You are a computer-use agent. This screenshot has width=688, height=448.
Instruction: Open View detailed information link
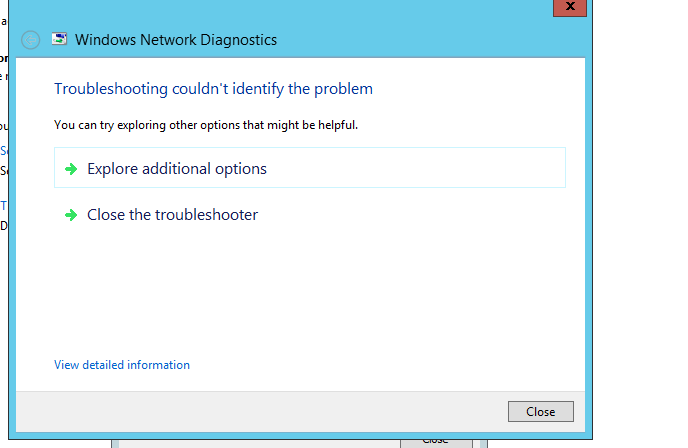[x=122, y=365]
